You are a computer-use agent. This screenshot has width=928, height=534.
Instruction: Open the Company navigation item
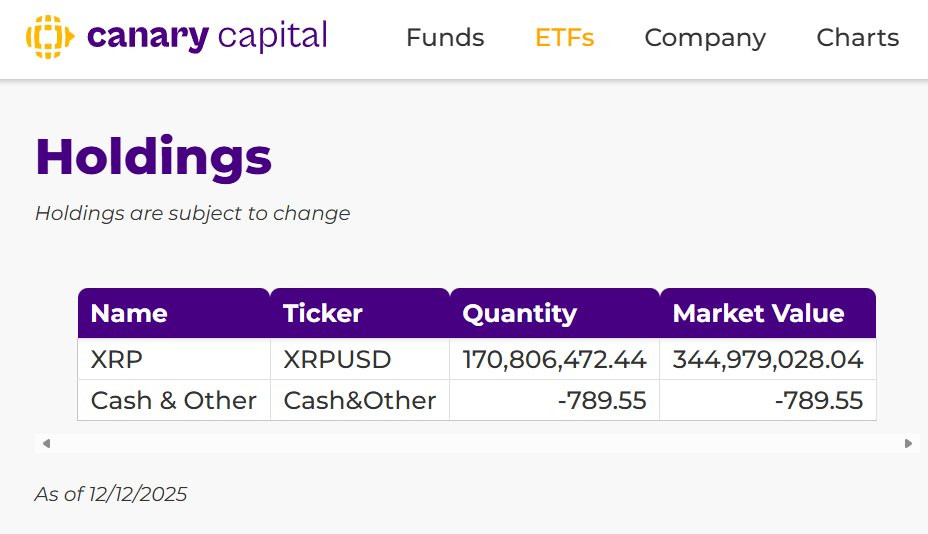[705, 38]
